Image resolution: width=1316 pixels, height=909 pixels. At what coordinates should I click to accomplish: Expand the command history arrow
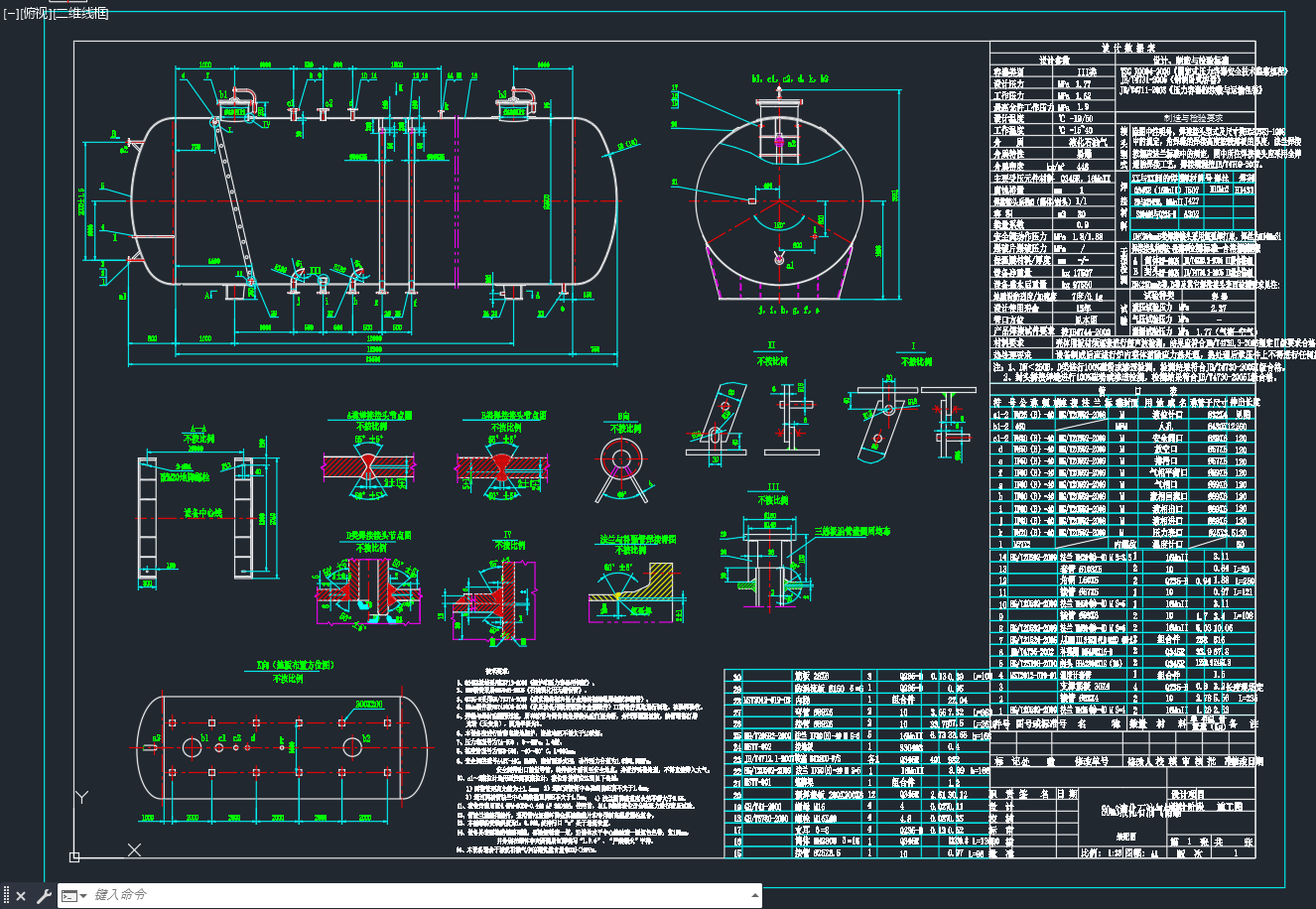[x=756, y=895]
